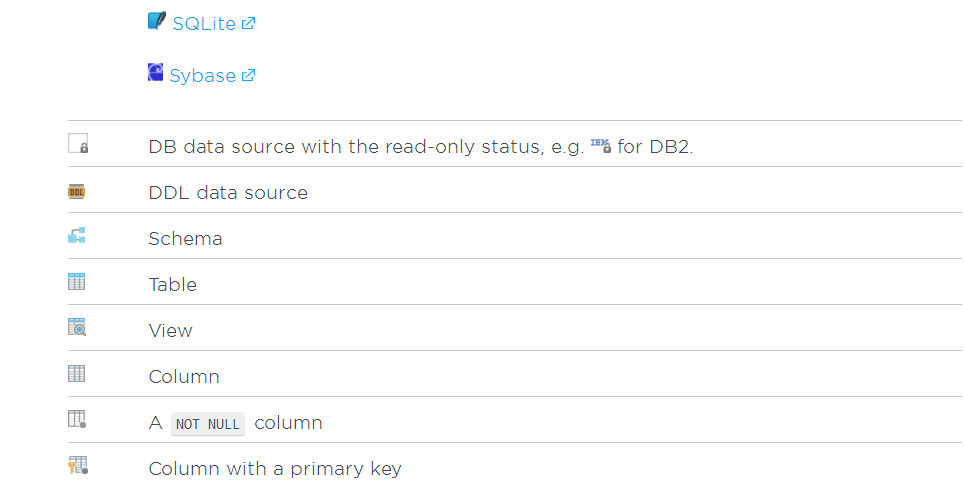Click the Schema icon

coord(77,236)
